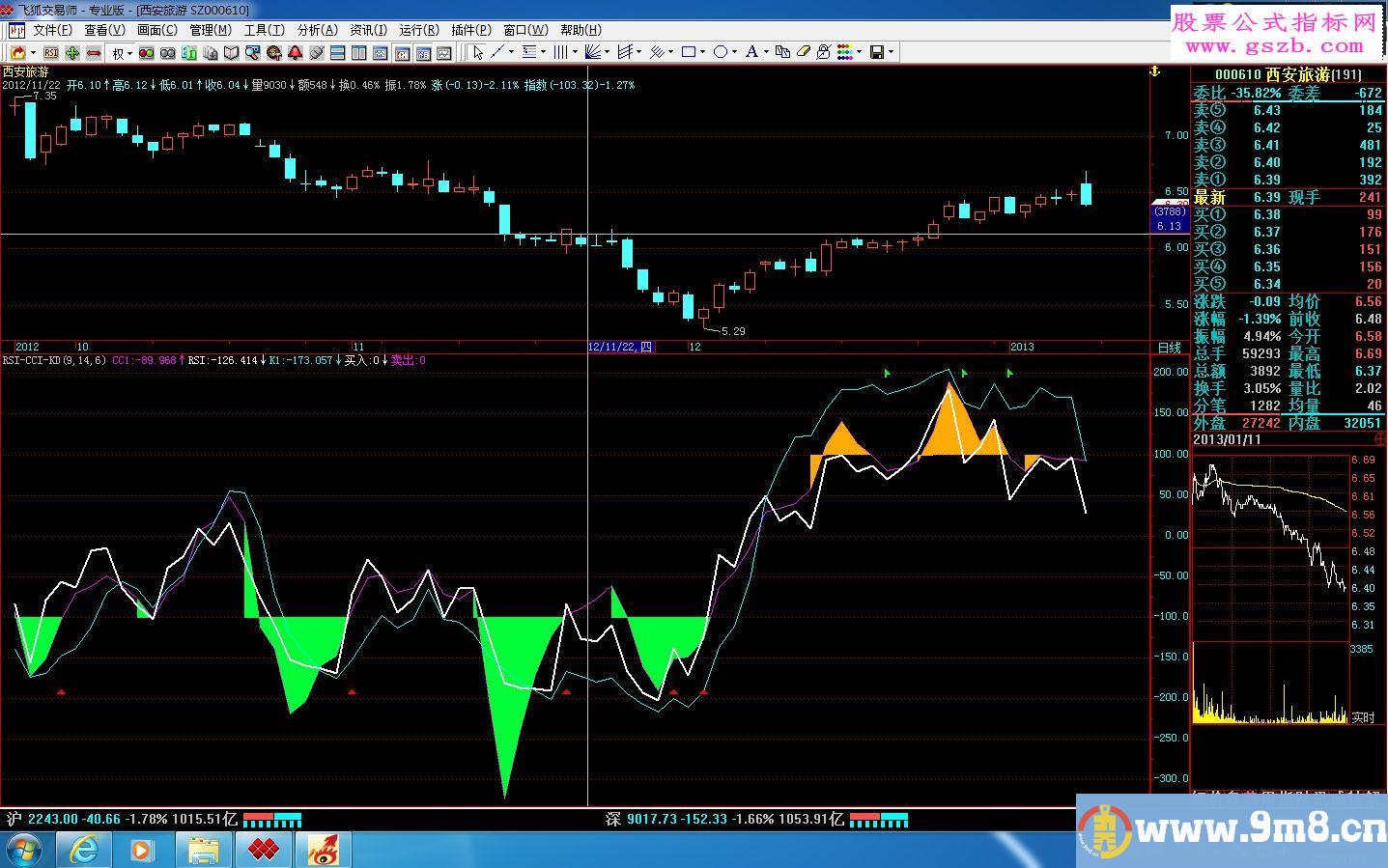Expand the rectangle shape tool dropdown arrow
This screenshot has height=868, width=1388.
click(702, 52)
